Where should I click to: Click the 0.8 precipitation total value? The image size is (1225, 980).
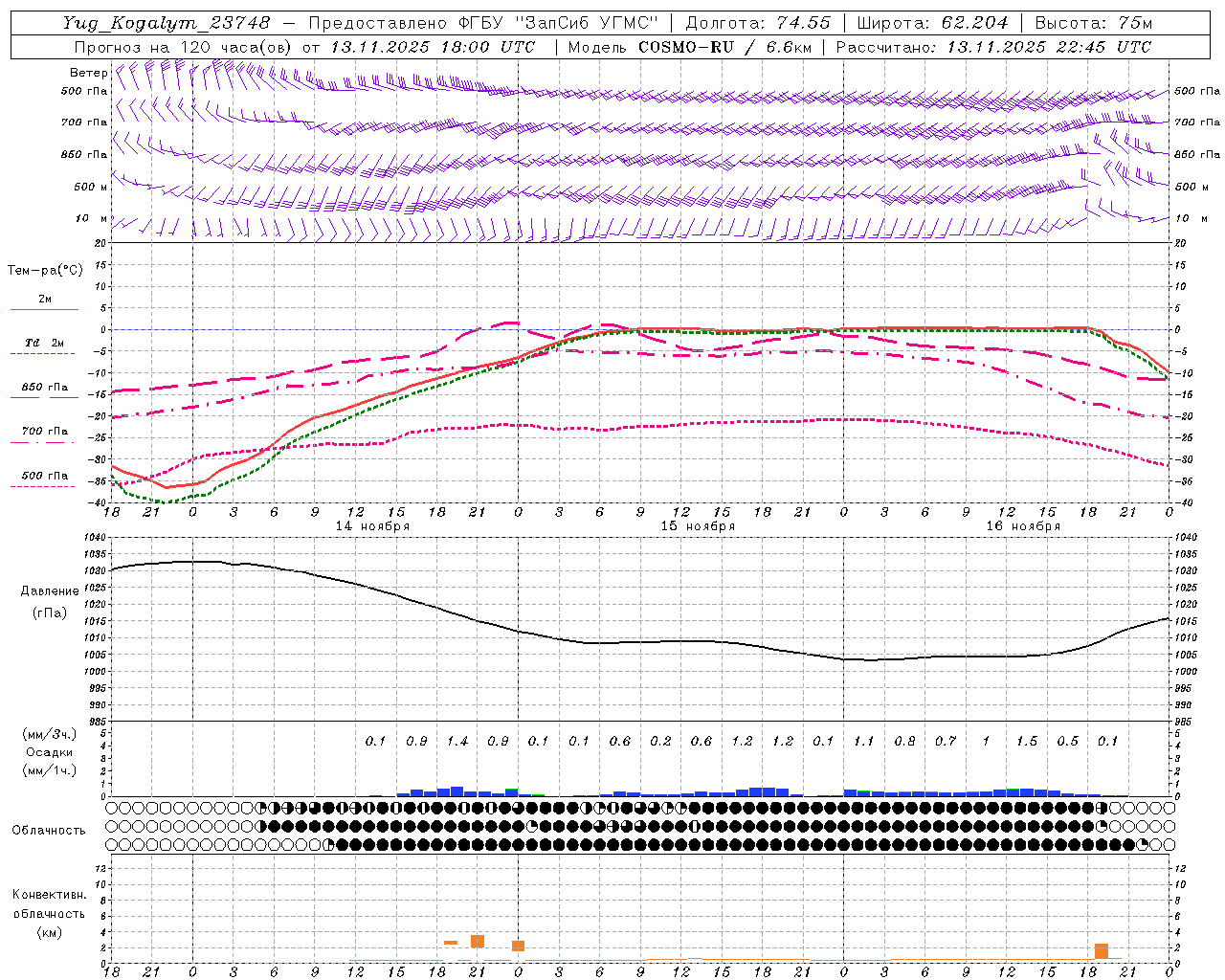[x=904, y=741]
